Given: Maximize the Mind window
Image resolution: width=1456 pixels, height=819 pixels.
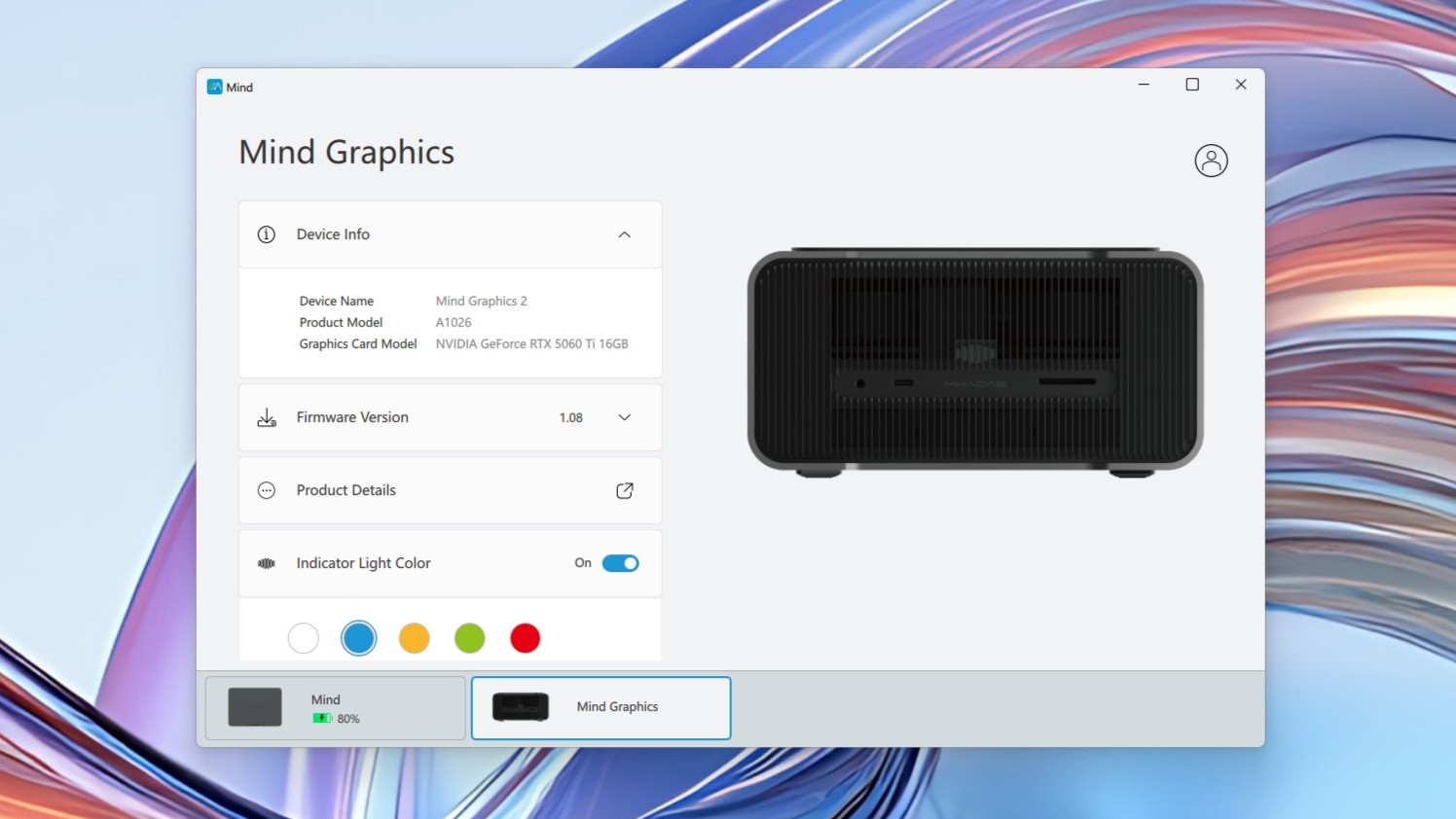Looking at the screenshot, I should [x=1192, y=85].
